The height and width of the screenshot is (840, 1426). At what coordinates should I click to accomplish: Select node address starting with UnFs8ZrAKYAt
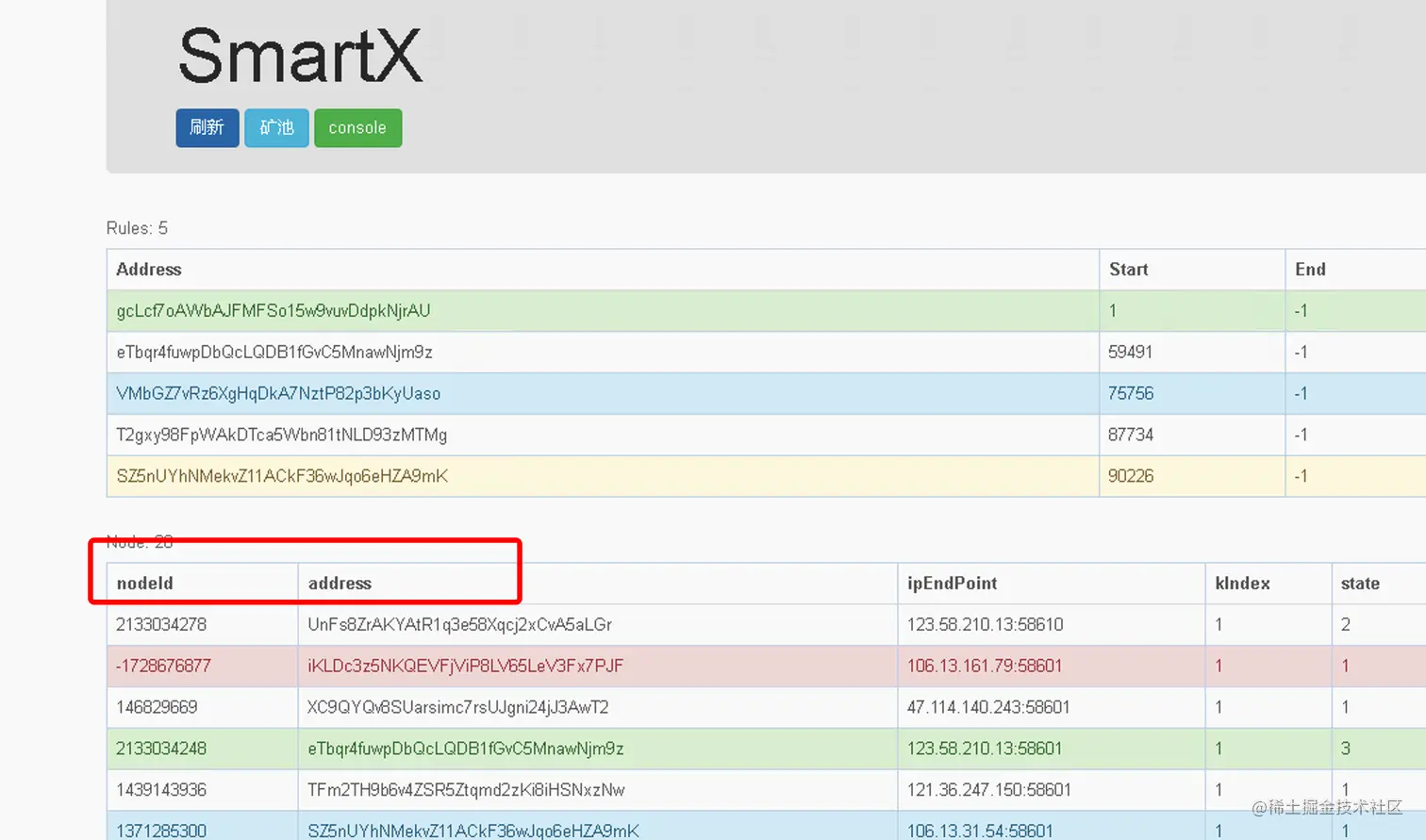point(459,625)
